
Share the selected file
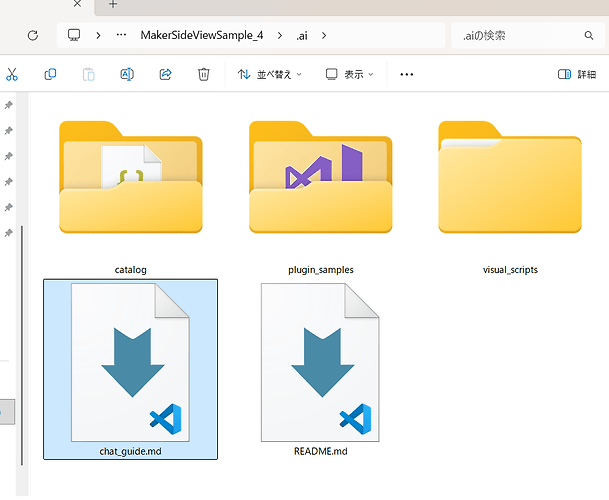[x=165, y=74]
